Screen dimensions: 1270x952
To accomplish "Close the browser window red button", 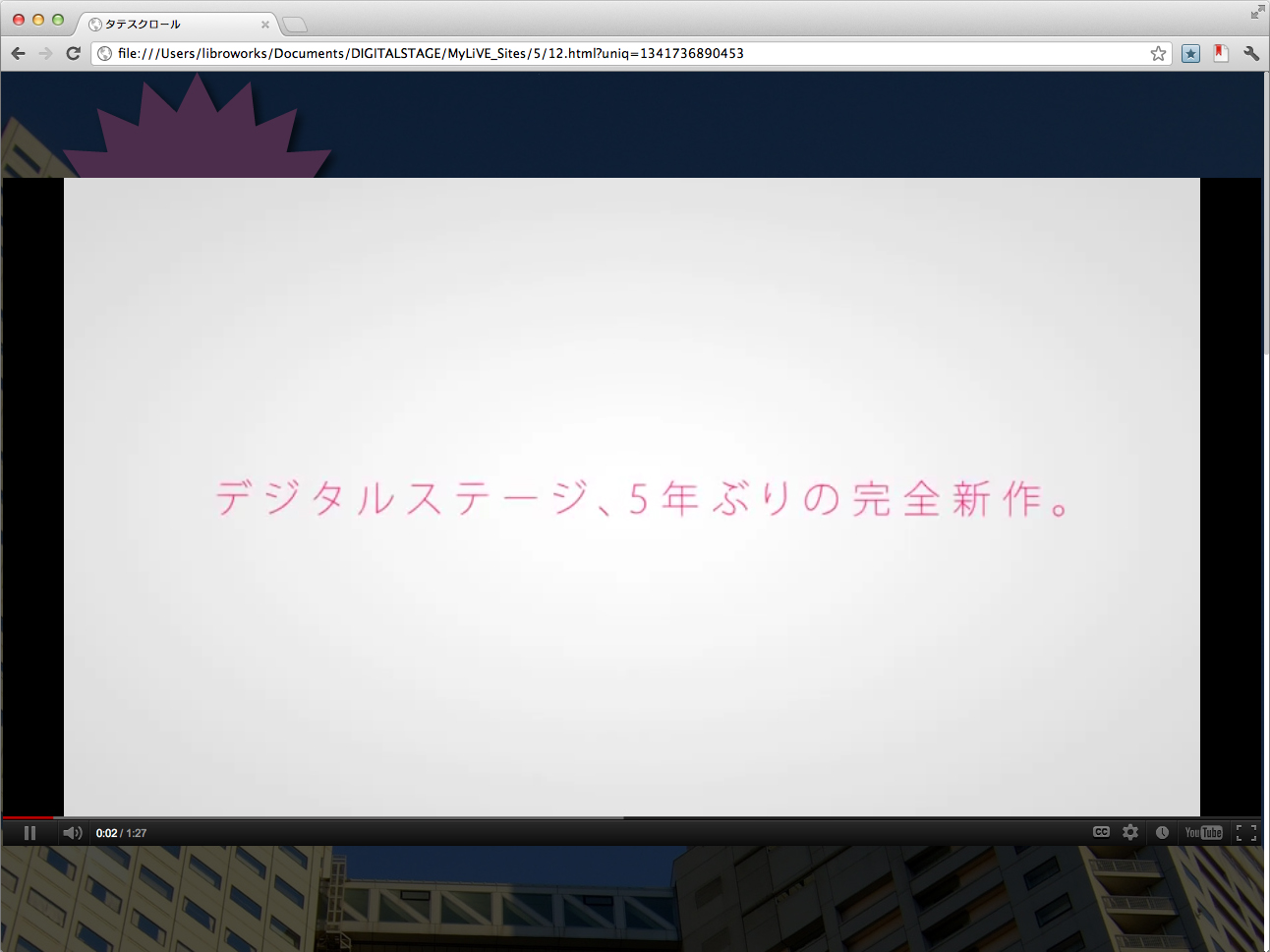I will click(x=19, y=19).
